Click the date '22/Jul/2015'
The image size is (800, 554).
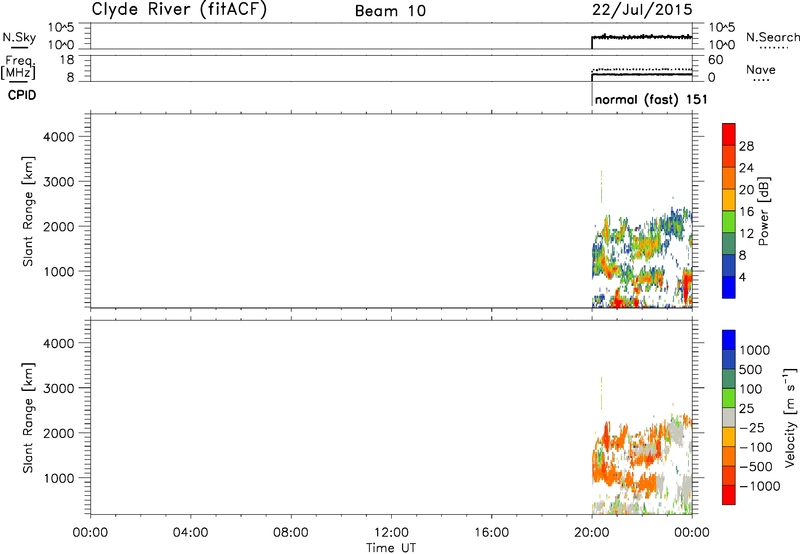click(642, 9)
